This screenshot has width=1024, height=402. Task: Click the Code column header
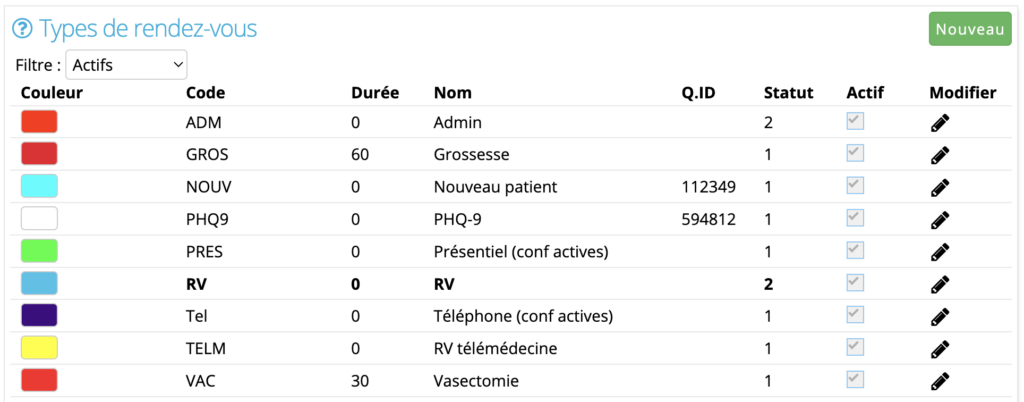point(206,93)
